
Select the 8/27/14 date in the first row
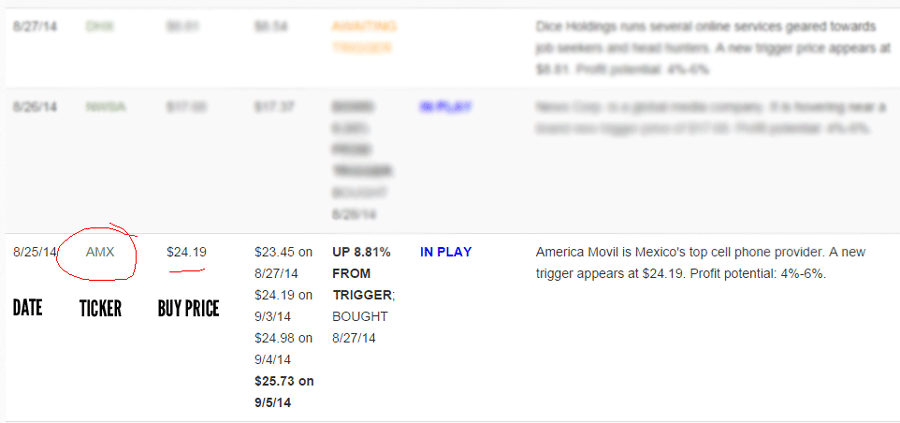(x=34, y=26)
